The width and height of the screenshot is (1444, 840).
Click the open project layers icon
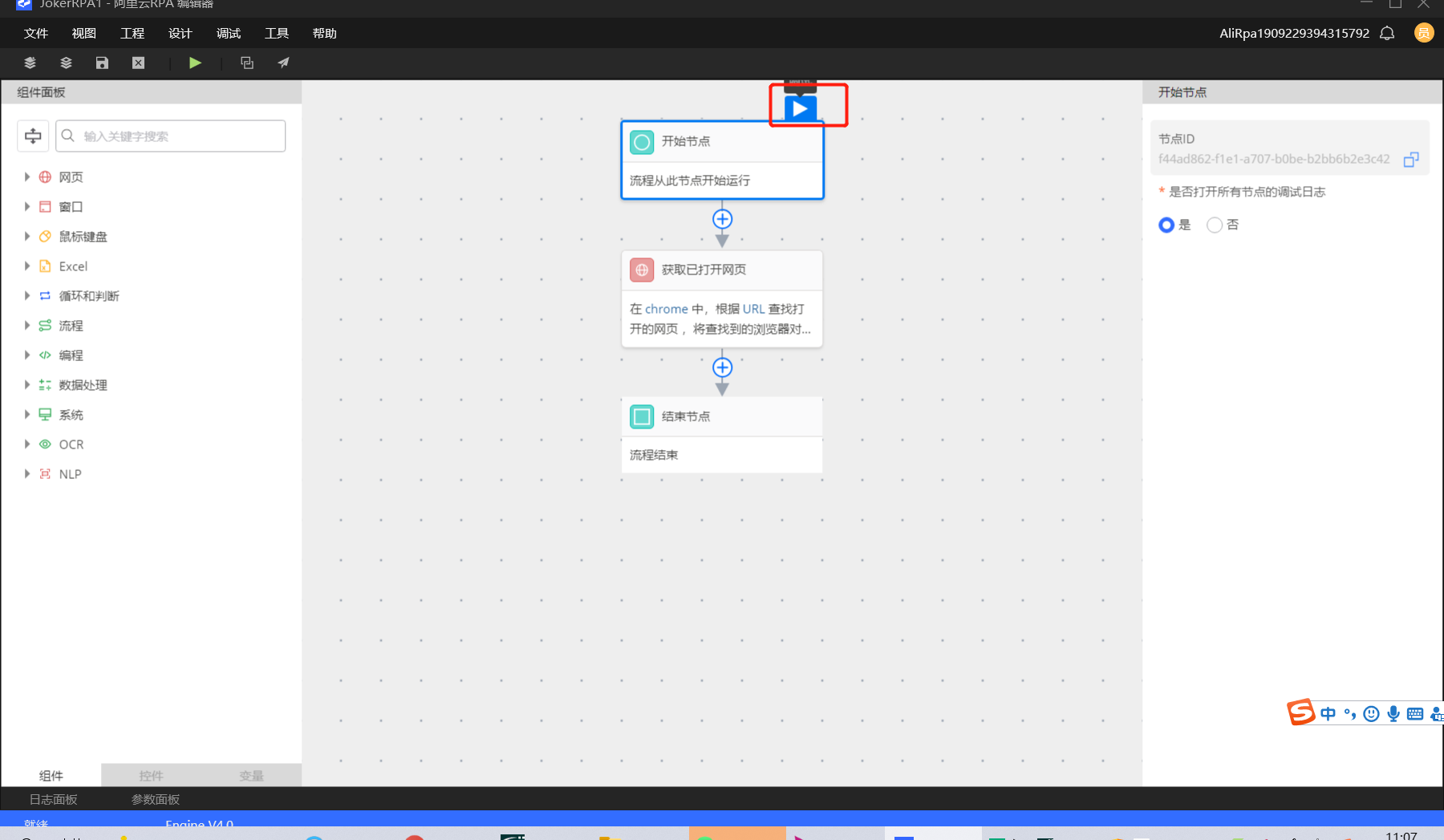coord(66,63)
